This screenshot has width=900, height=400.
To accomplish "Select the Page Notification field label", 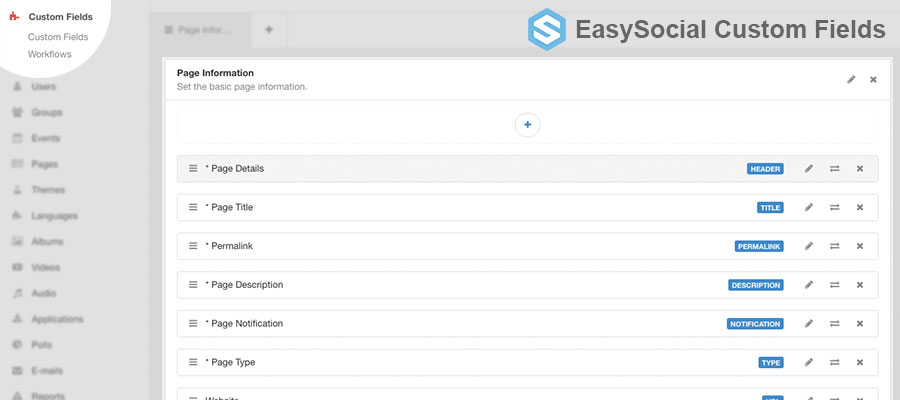I will click(245, 324).
